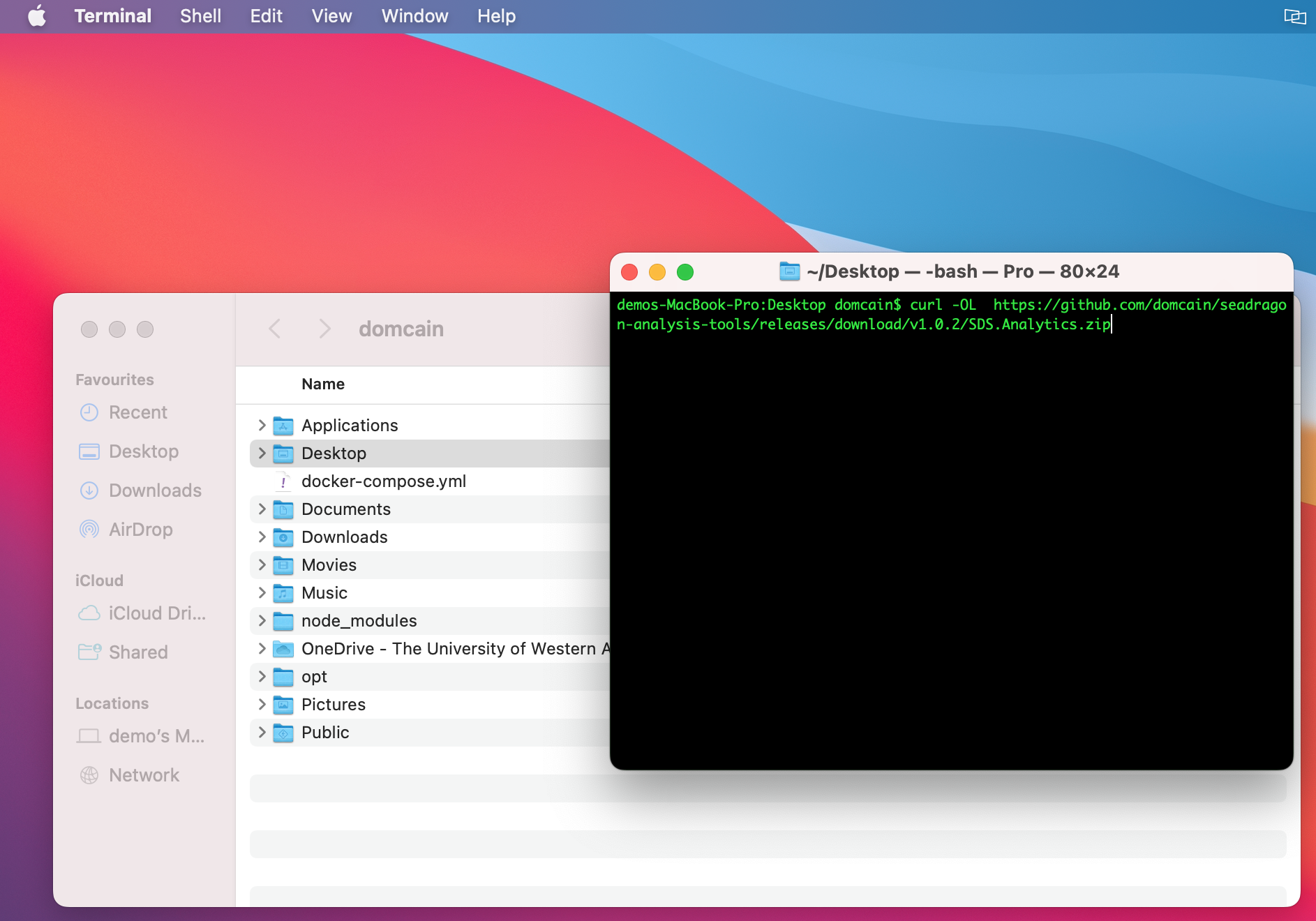Expand the node_modules folder
Image resolution: width=1316 pixels, height=921 pixels.
262,620
